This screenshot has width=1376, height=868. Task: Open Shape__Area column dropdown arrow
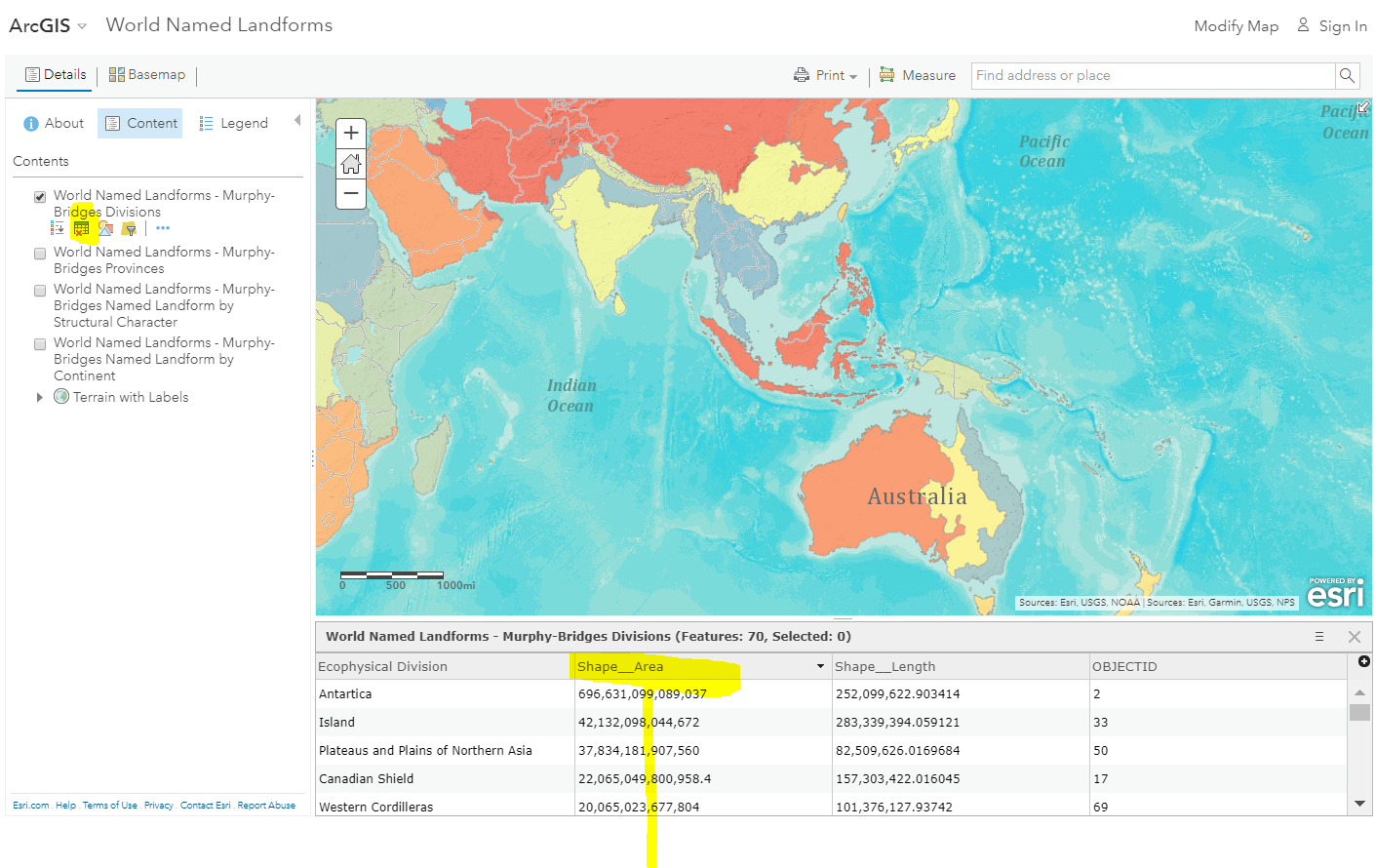pyautogui.click(x=820, y=667)
